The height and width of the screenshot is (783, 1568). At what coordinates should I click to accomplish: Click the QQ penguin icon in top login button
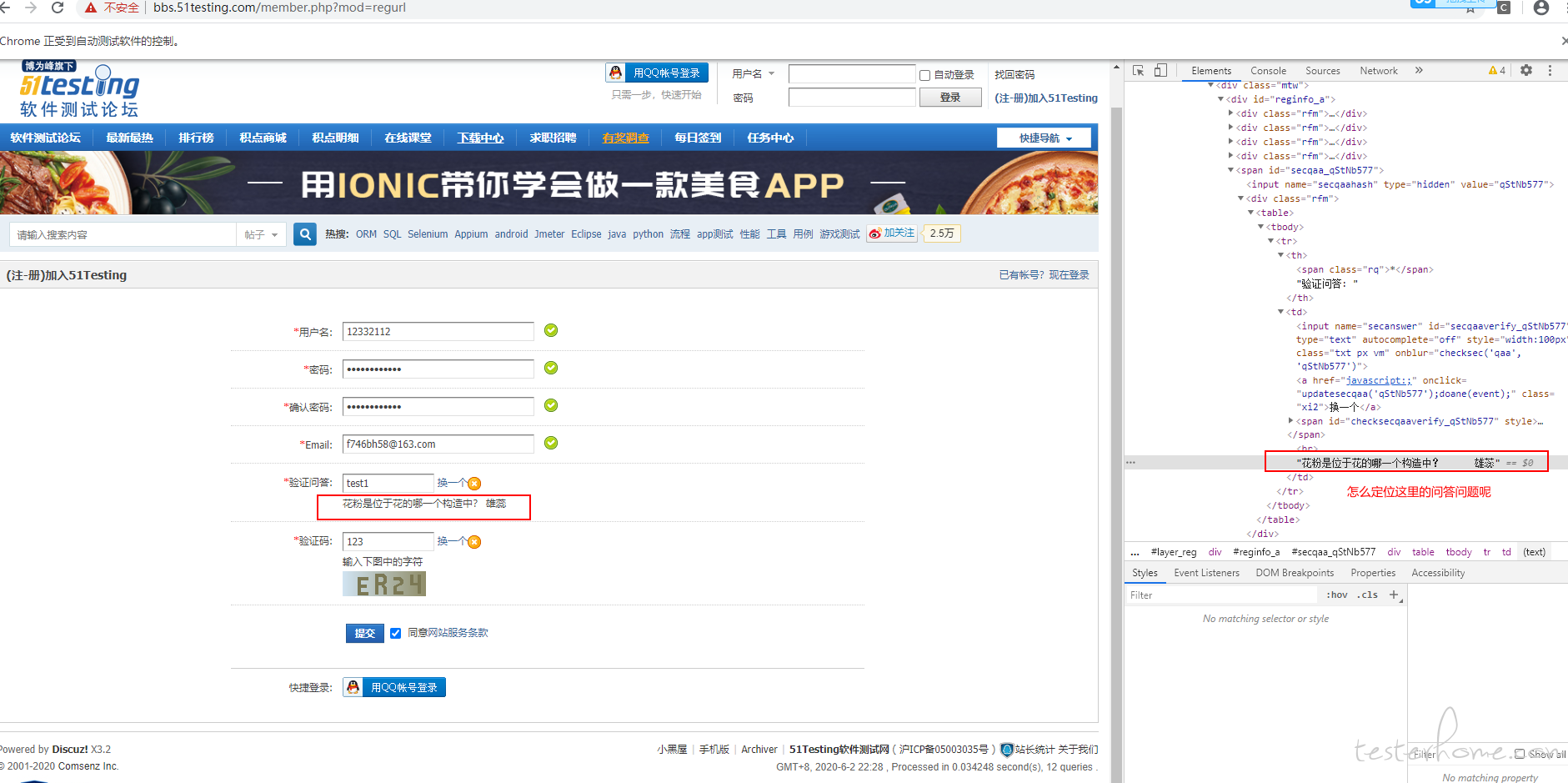tap(616, 73)
